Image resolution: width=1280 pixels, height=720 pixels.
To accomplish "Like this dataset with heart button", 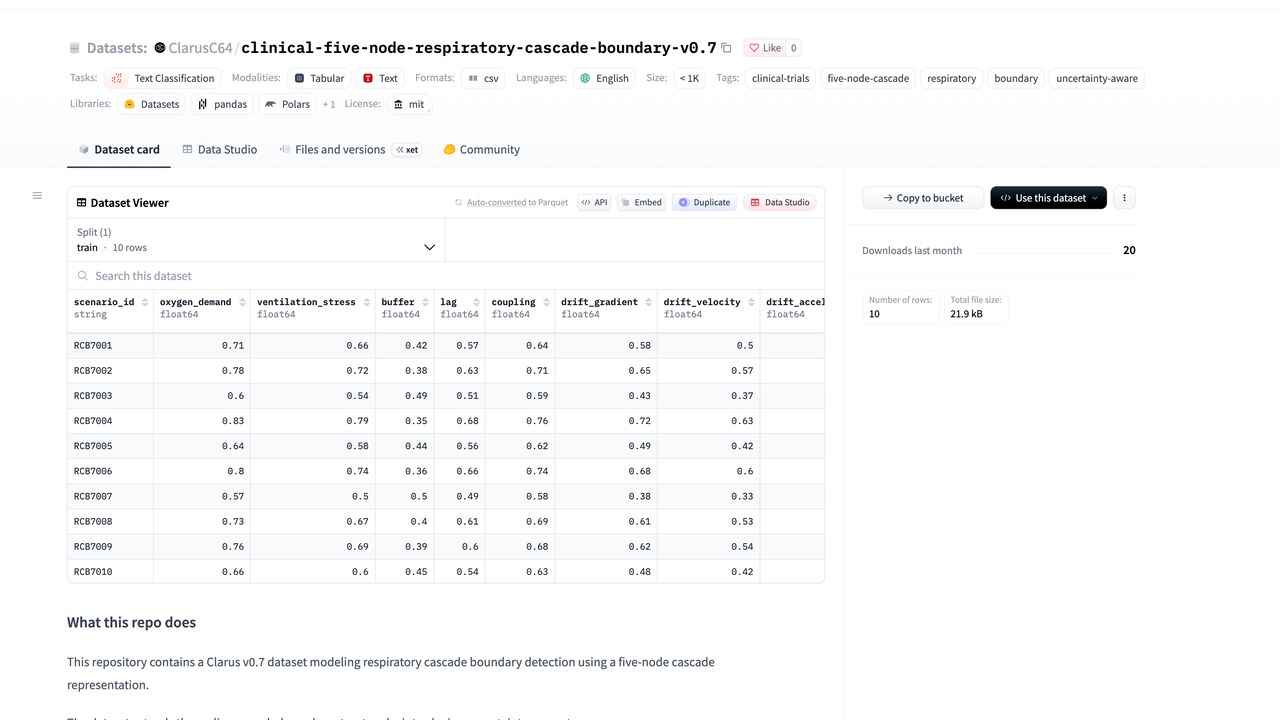I will (x=764, y=48).
